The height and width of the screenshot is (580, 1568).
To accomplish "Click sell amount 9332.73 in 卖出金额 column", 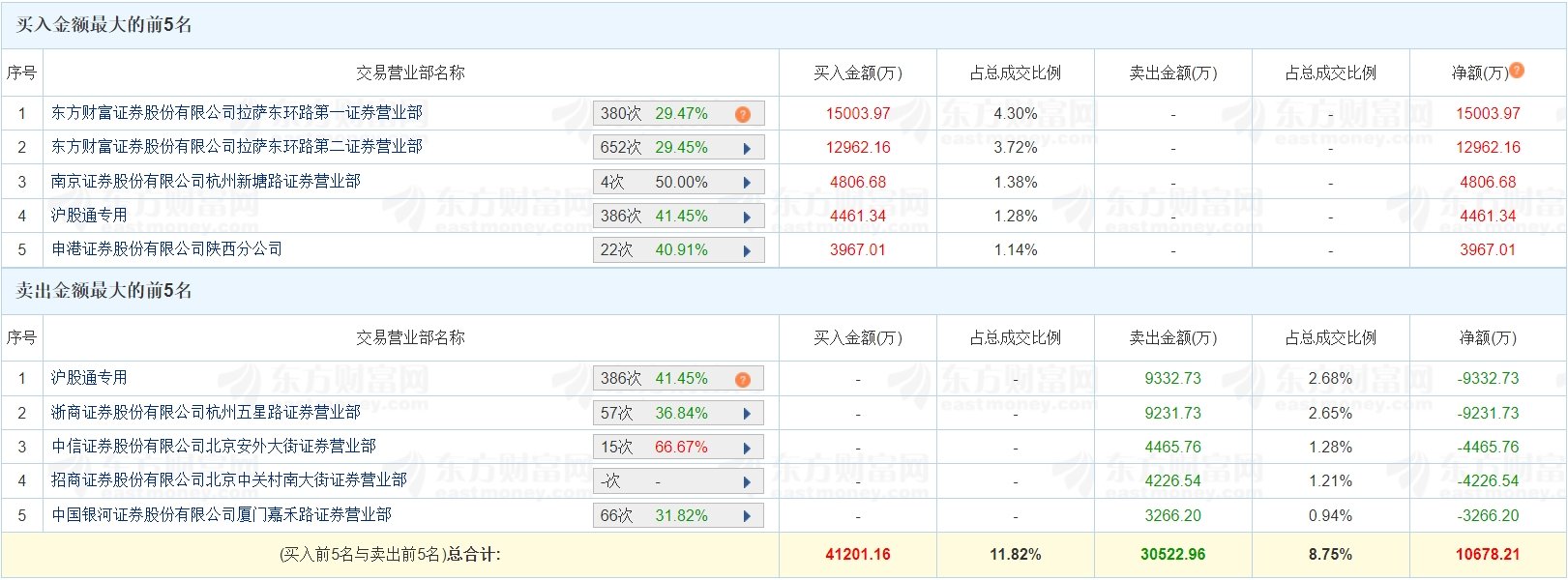I will [x=1173, y=378].
